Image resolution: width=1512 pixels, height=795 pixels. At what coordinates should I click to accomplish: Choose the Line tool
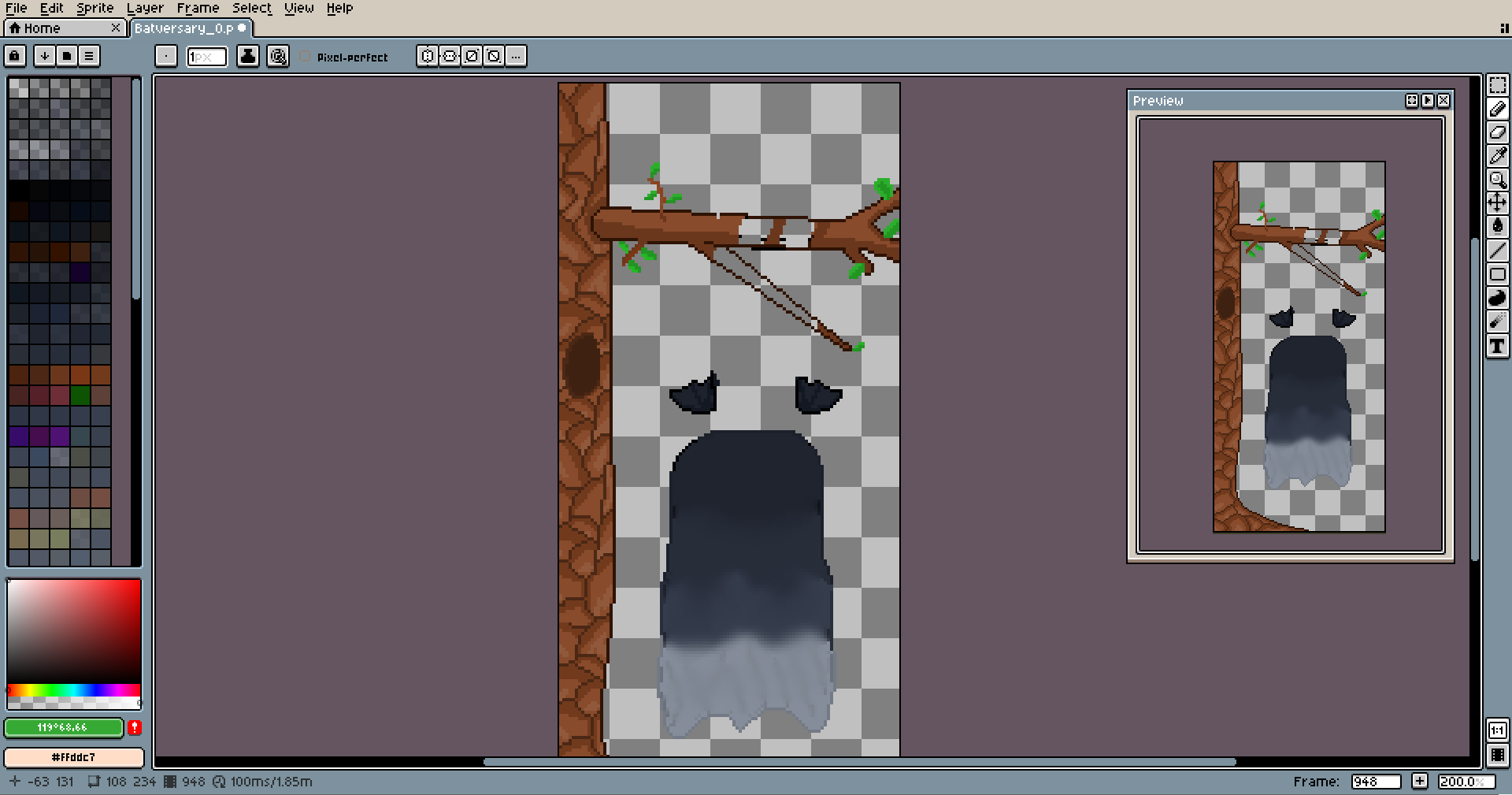[x=1497, y=251]
